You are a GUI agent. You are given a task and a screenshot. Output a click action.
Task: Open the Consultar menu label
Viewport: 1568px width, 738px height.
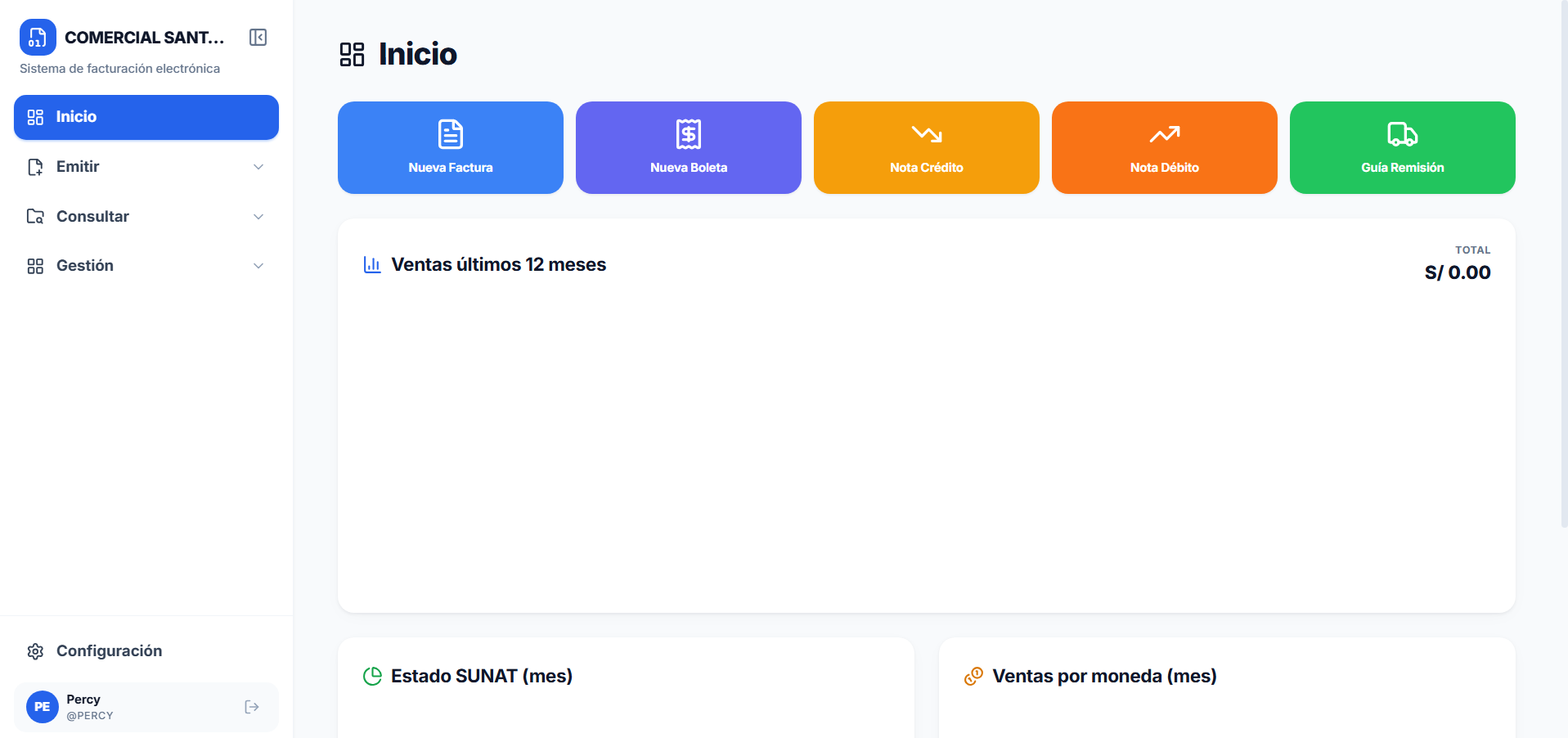tap(92, 217)
